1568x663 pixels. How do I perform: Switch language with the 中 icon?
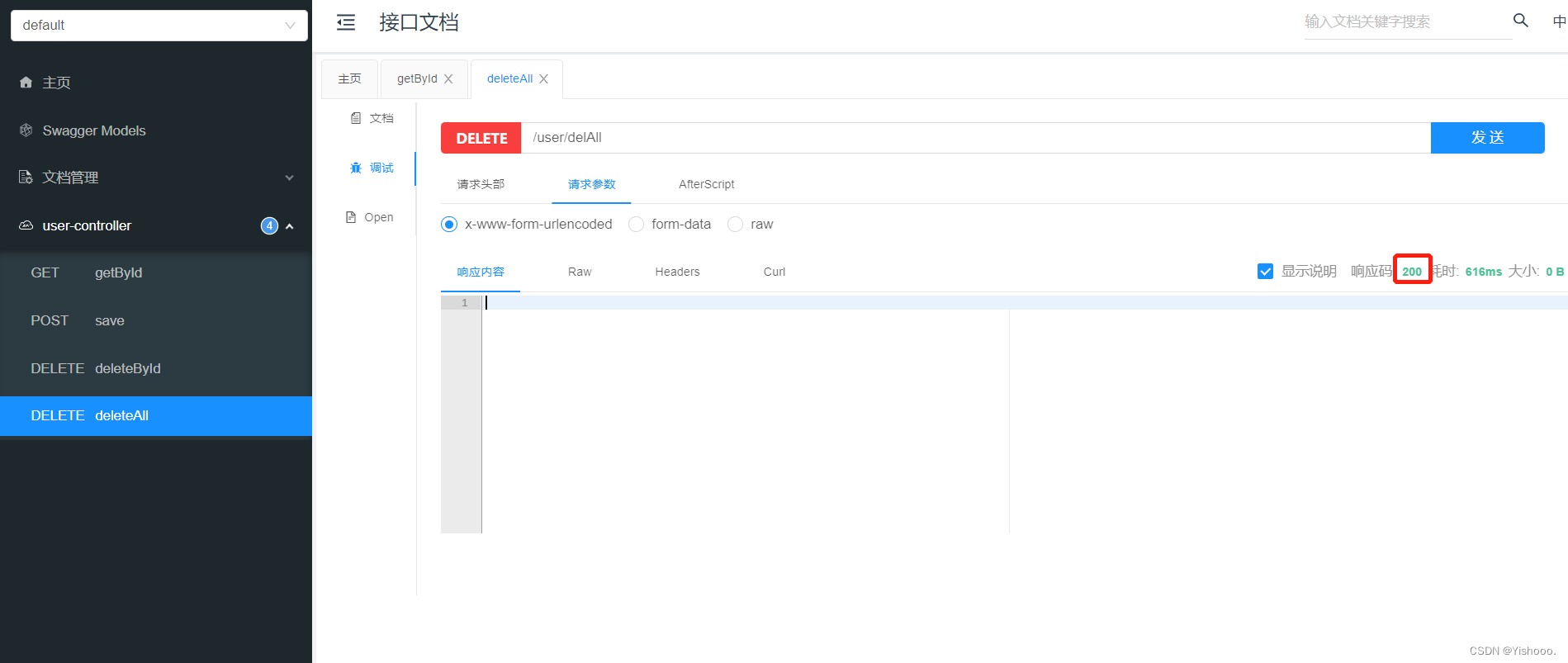click(1559, 21)
